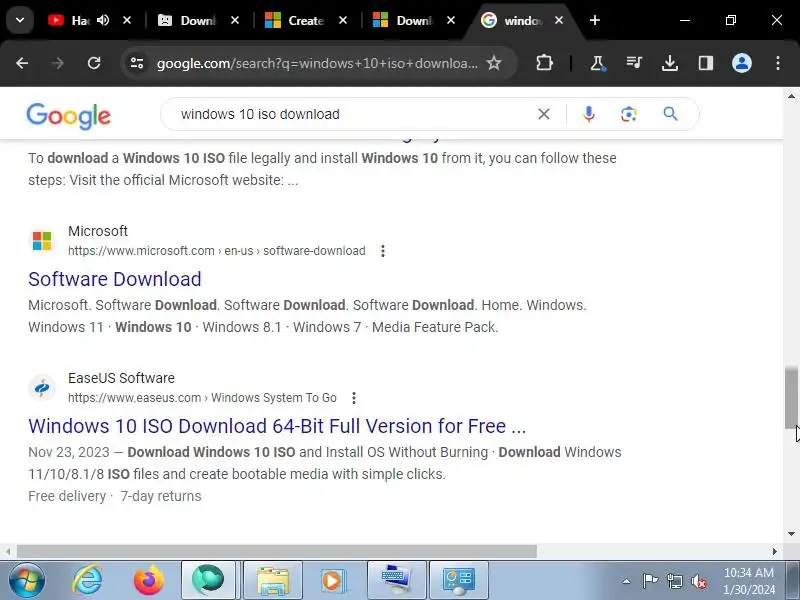Viewport: 800px width, 600px height.
Task: Open Action Center flag icon
Action: pos(649,581)
